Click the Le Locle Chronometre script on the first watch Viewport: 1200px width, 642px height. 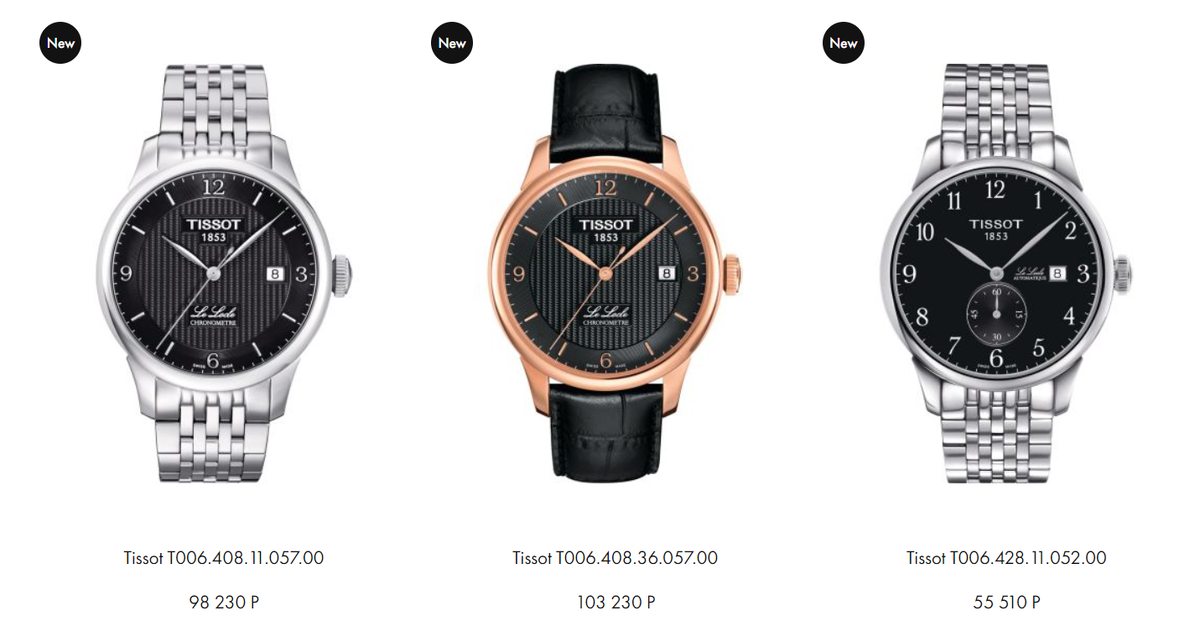coord(213,316)
